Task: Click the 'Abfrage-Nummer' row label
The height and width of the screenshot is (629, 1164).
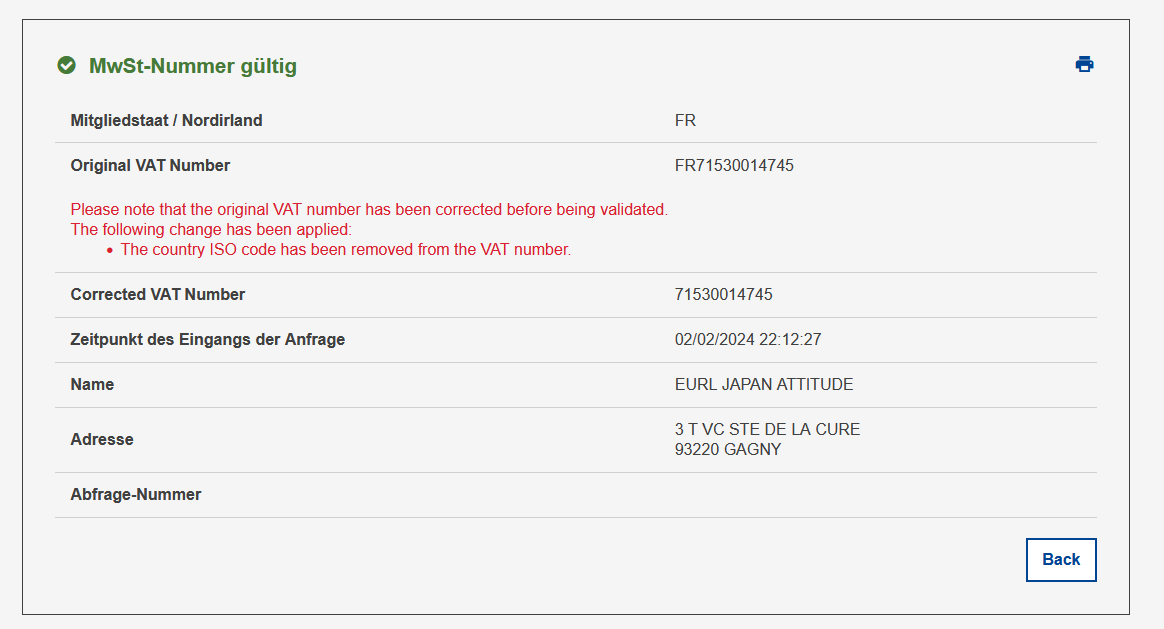Action: [x=136, y=495]
